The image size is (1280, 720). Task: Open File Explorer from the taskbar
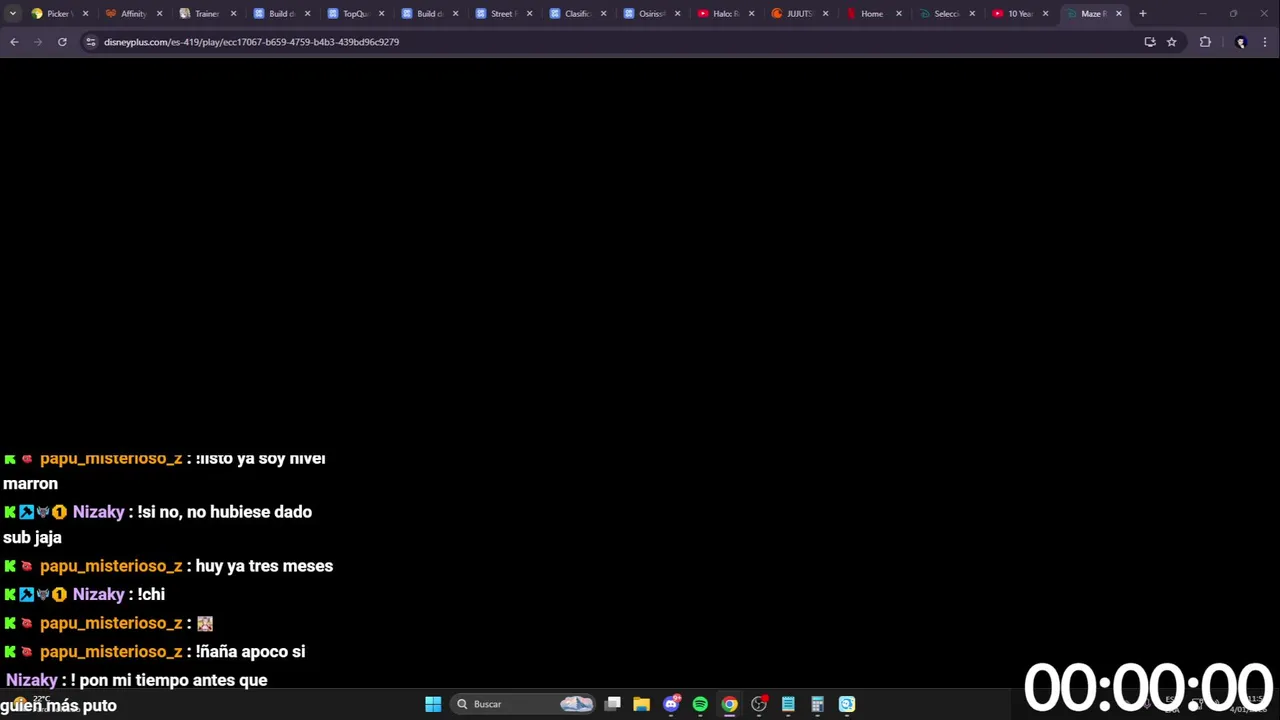(641, 704)
